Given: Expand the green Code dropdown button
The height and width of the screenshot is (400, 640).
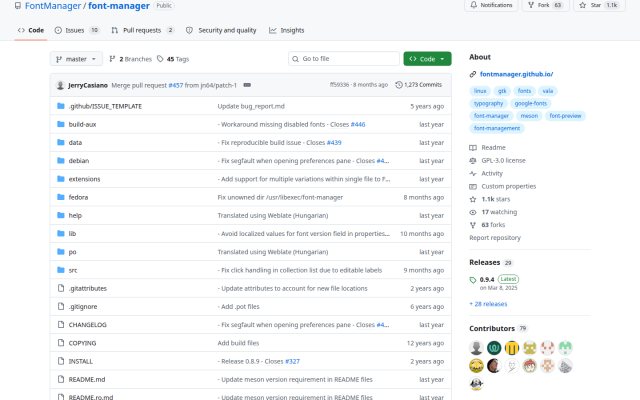Looking at the screenshot, I should [427, 59].
